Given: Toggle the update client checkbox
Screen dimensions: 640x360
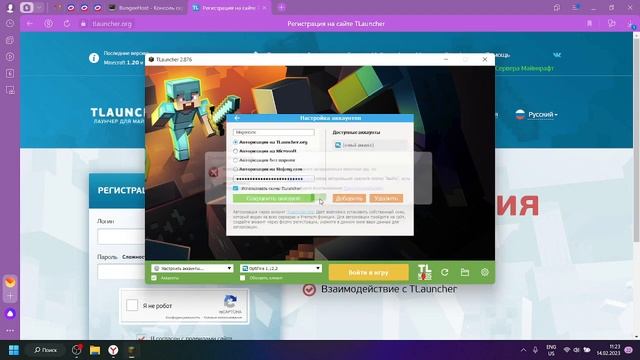Looking at the screenshot, I should tap(242, 278).
